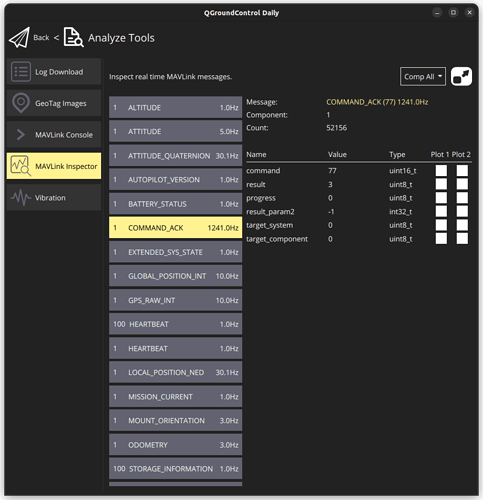Click the Log Download list icon
The width and height of the screenshot is (483, 500).
point(21,72)
